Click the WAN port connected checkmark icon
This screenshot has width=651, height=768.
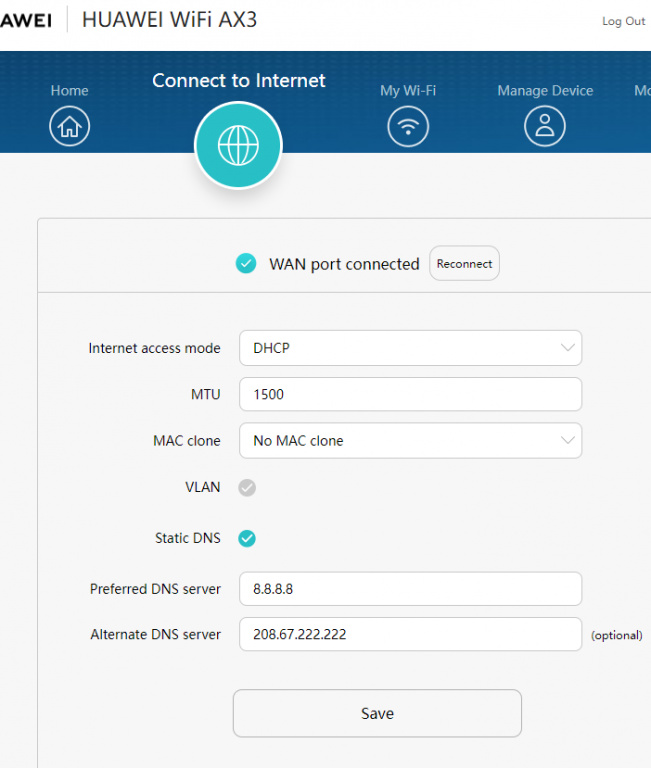[246, 264]
